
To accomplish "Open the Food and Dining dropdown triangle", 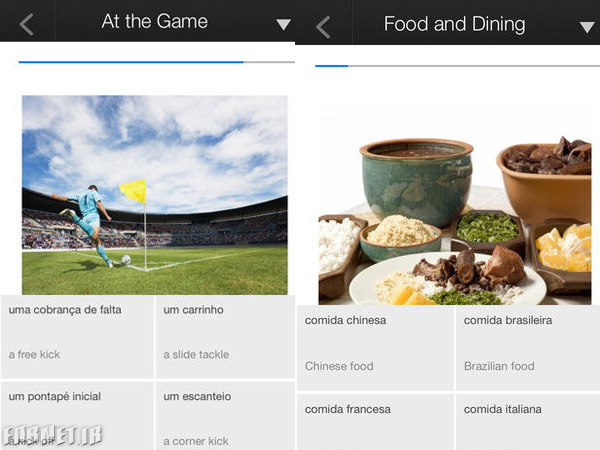I will [587, 27].
